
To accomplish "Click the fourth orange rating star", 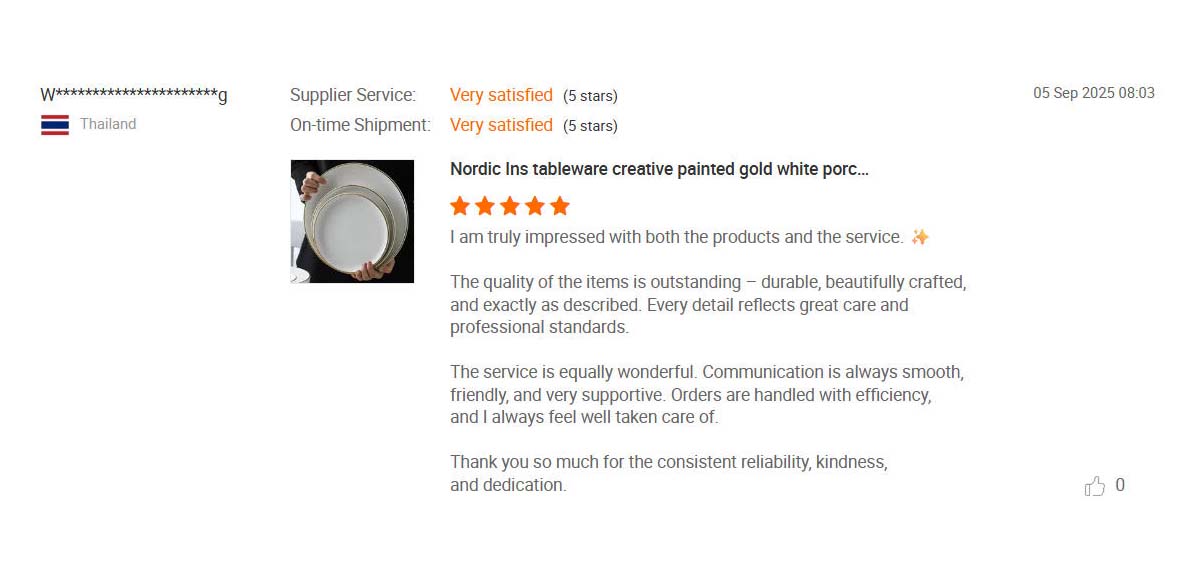I will (x=535, y=206).
